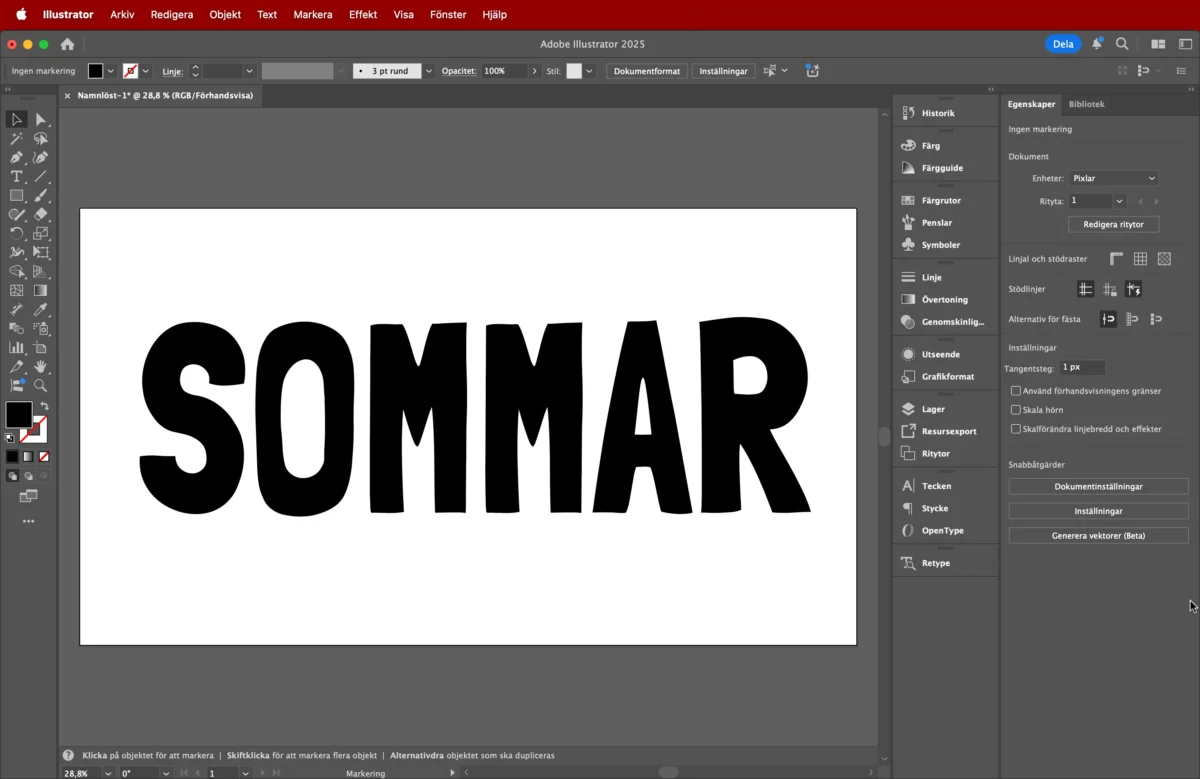Toggle ruler display in Linjal och stödraster
The width and height of the screenshot is (1200, 779).
(1117, 259)
